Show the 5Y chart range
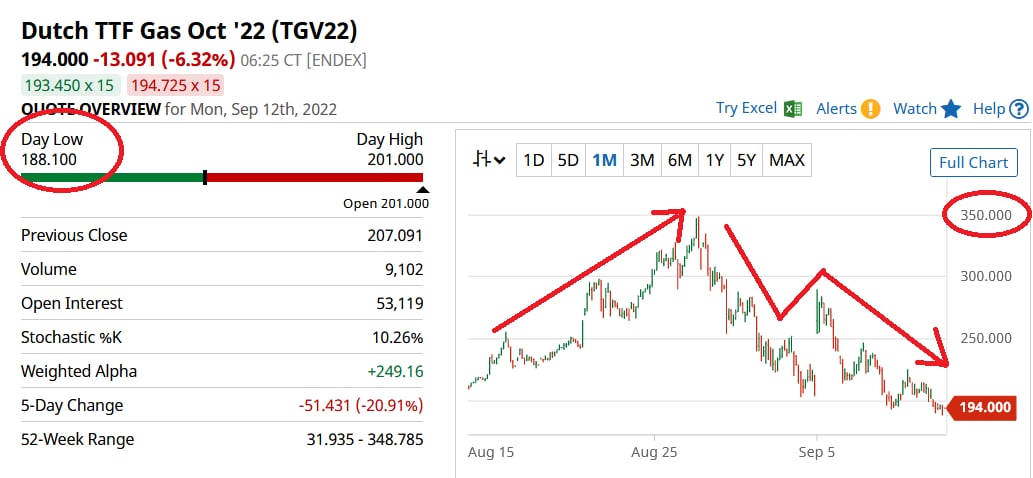 click(x=746, y=160)
